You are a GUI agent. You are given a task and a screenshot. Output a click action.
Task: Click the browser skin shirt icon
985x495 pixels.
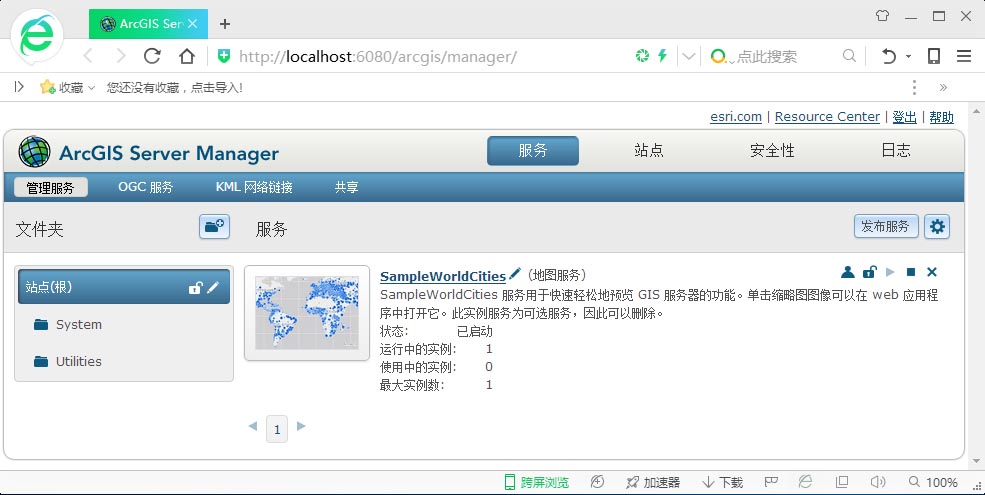click(x=883, y=16)
